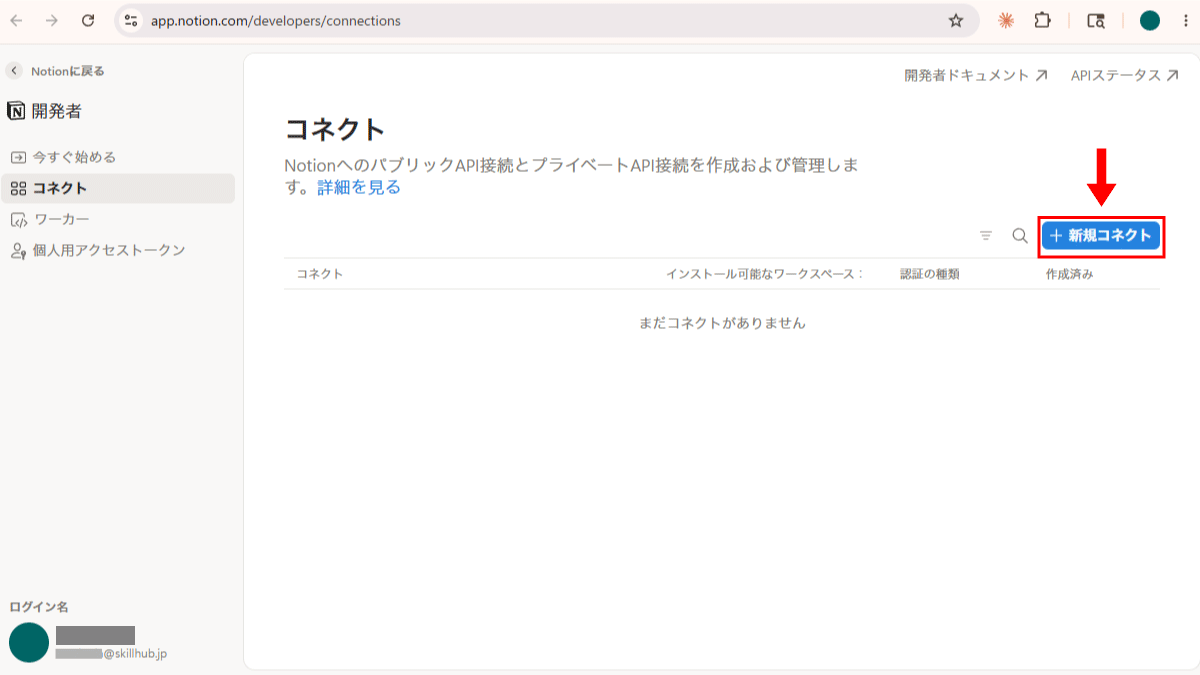Image resolution: width=1200 pixels, height=675 pixels.
Task: Click the address bar URL
Action: pyautogui.click(x=275, y=20)
